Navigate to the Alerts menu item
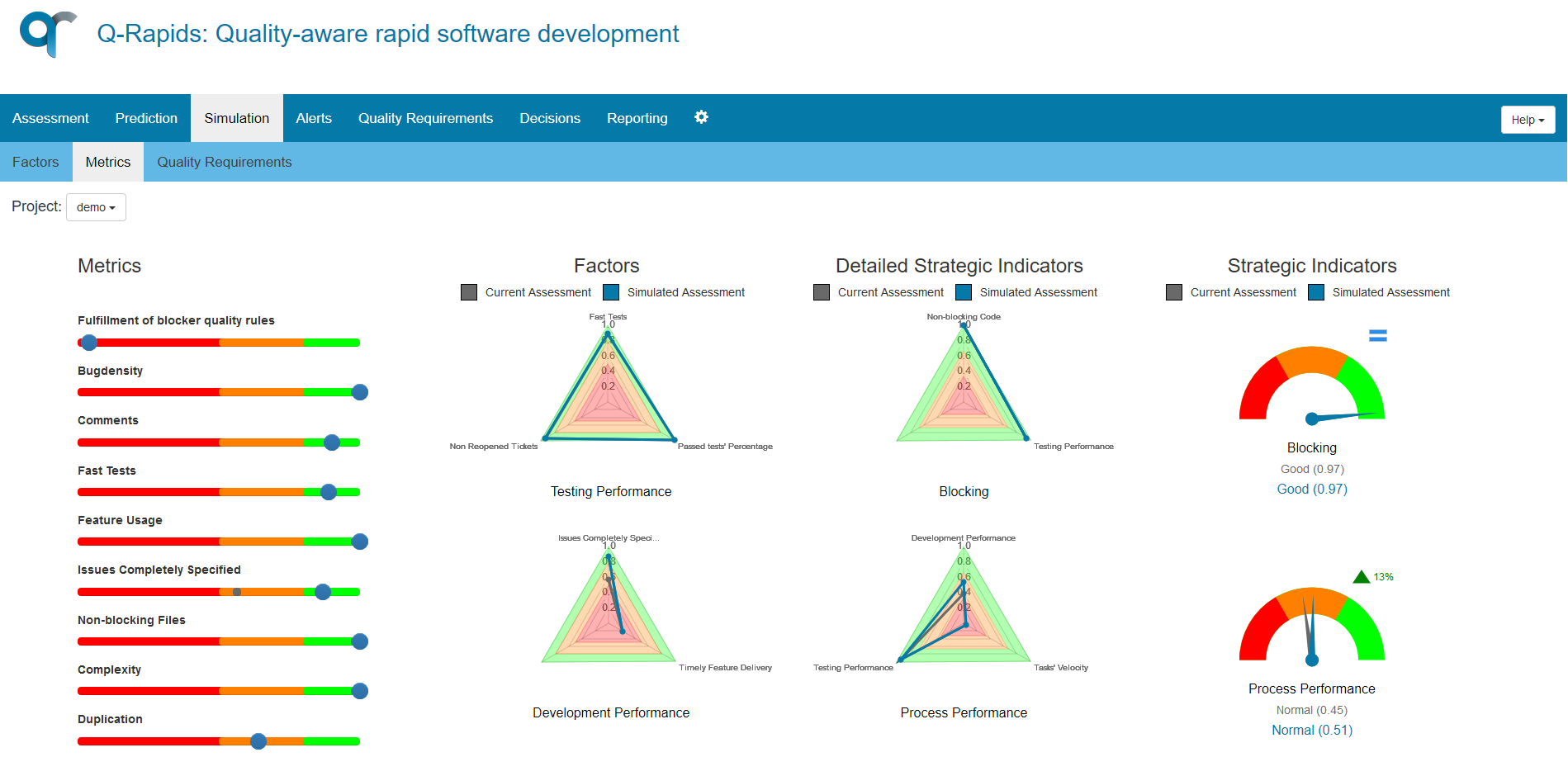 pos(313,117)
